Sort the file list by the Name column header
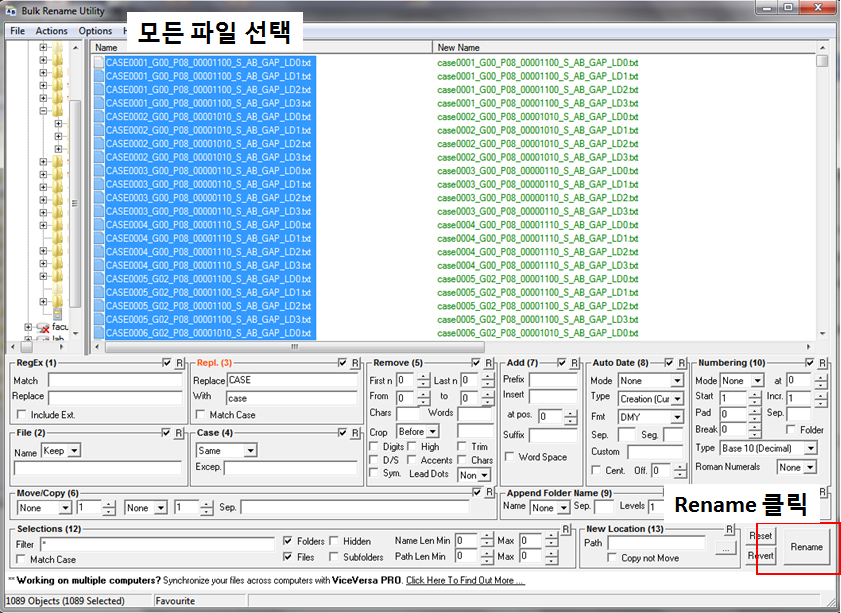841x613 pixels. (x=261, y=47)
